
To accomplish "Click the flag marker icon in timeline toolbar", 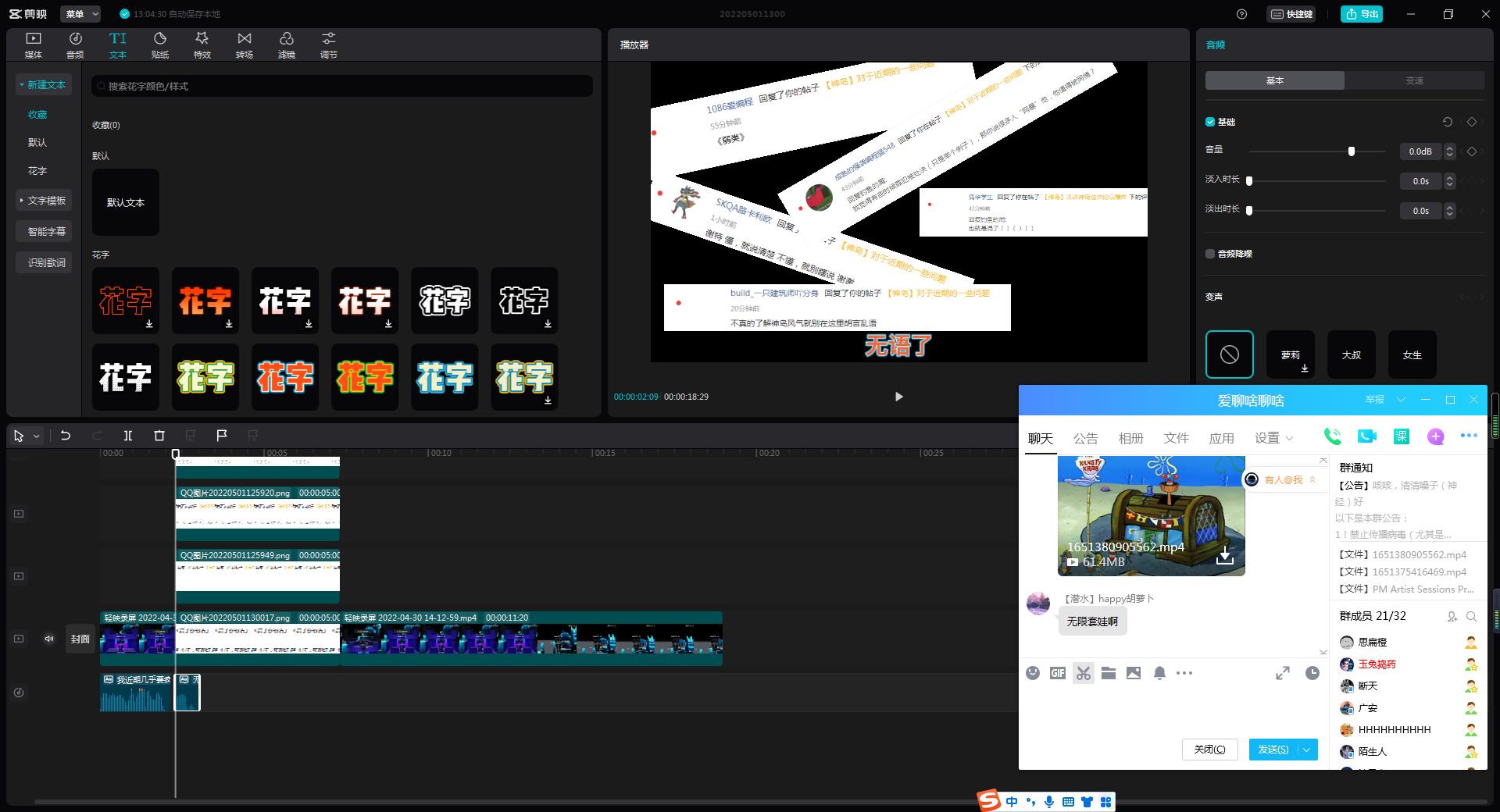I will [x=222, y=436].
